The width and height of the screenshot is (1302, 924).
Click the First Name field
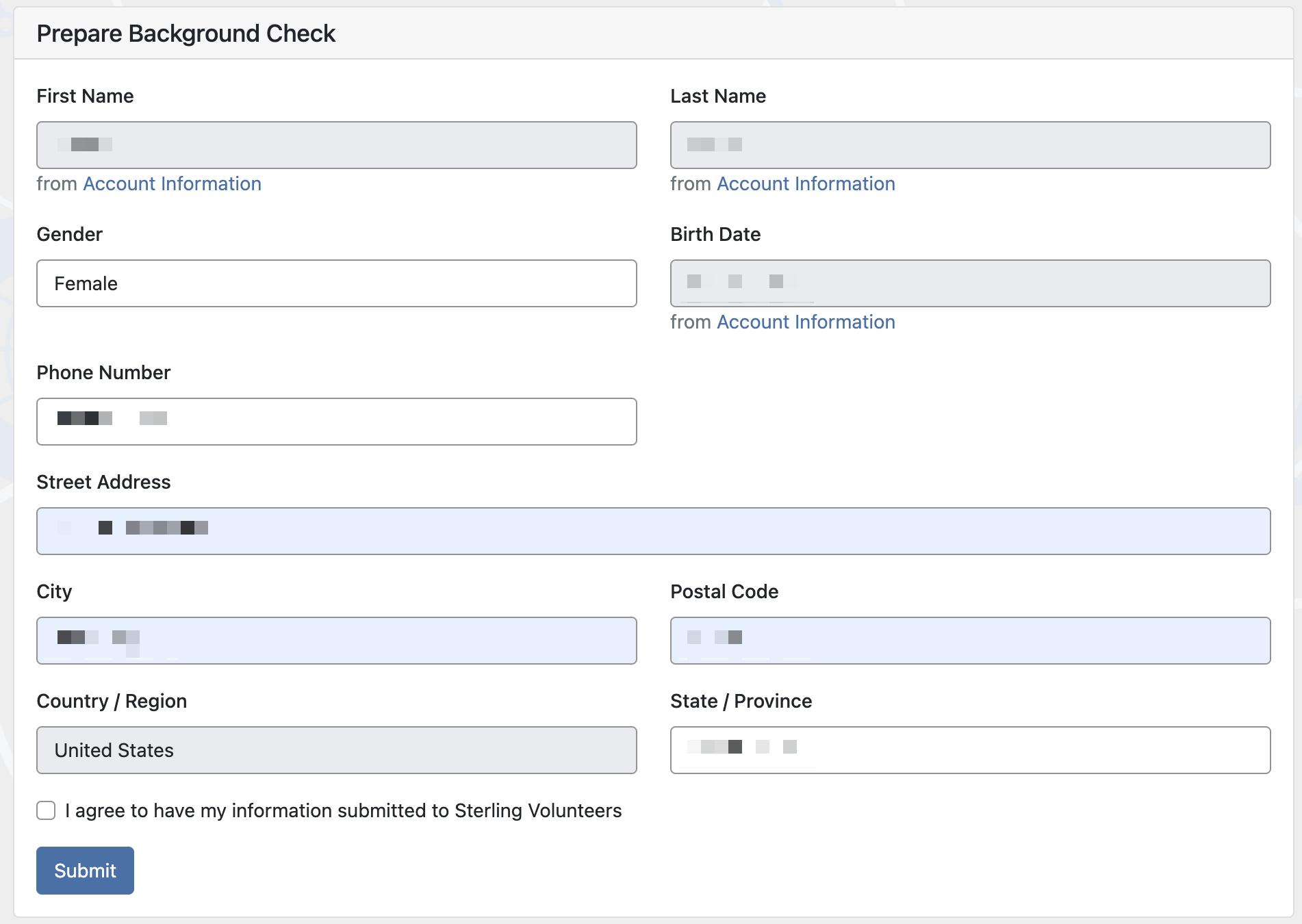tap(337, 145)
